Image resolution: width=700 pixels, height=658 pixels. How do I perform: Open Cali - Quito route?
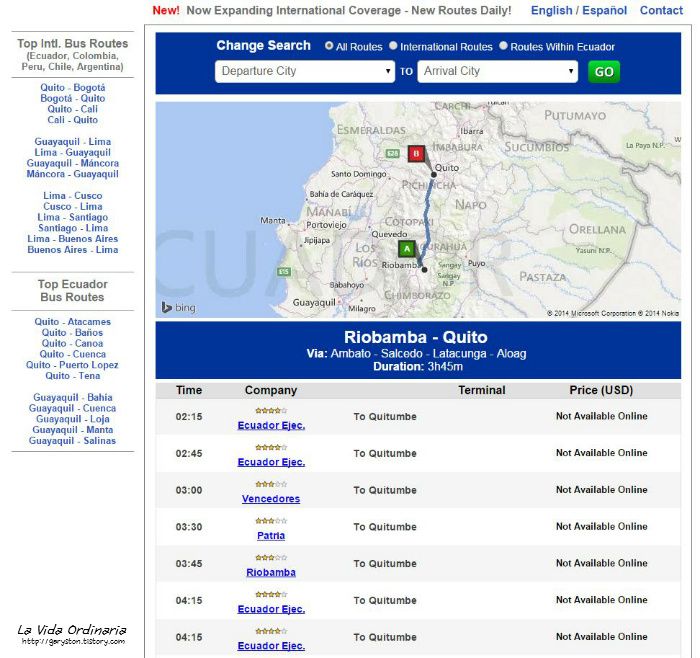coord(73,120)
